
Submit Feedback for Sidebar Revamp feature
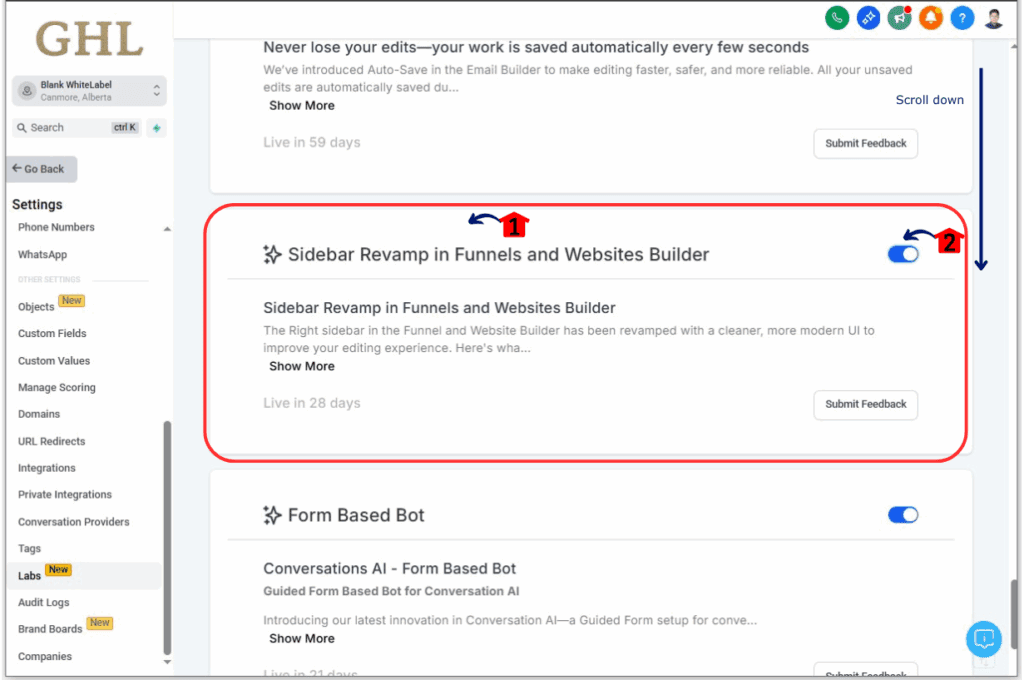[865, 404]
